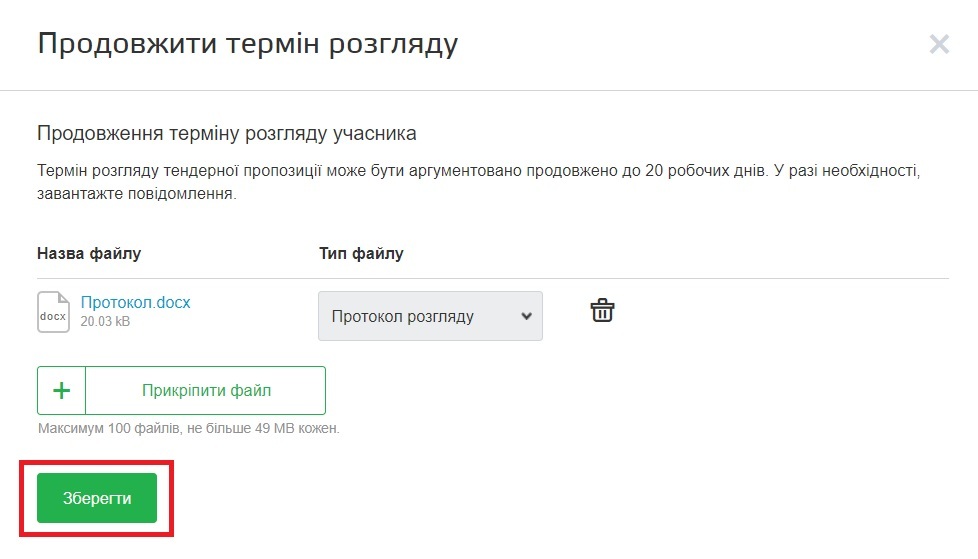978x559 pixels.
Task: Click the Продовжити термін розгляду dialog title
Action: 247,44
